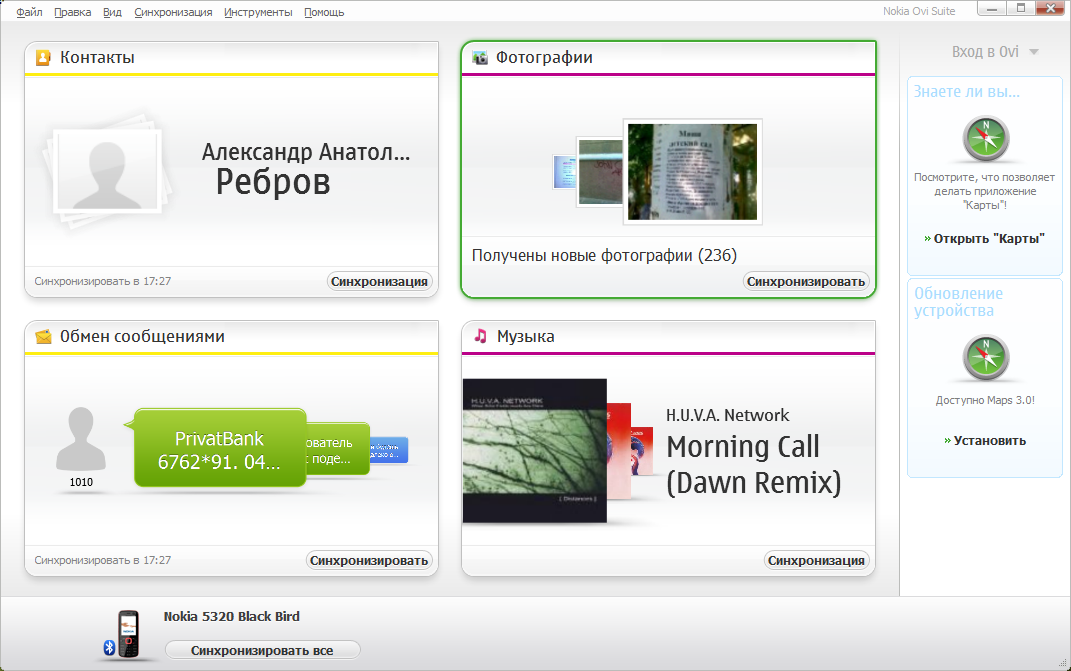1071x671 pixels.
Task: Click the 'Установить' link
Action: [990, 441]
